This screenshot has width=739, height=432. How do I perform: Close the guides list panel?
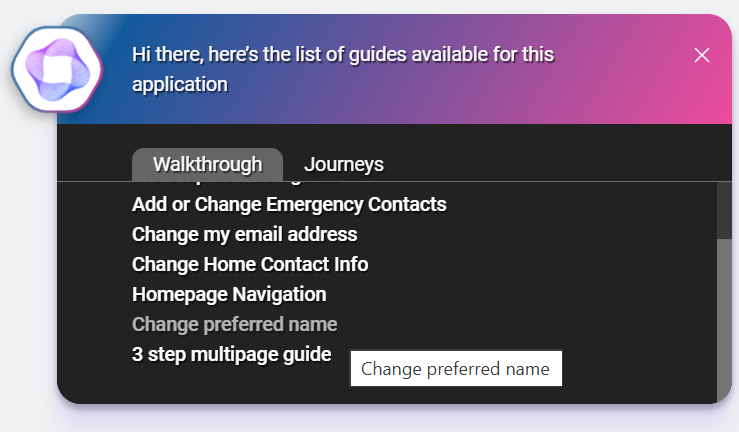[x=702, y=55]
